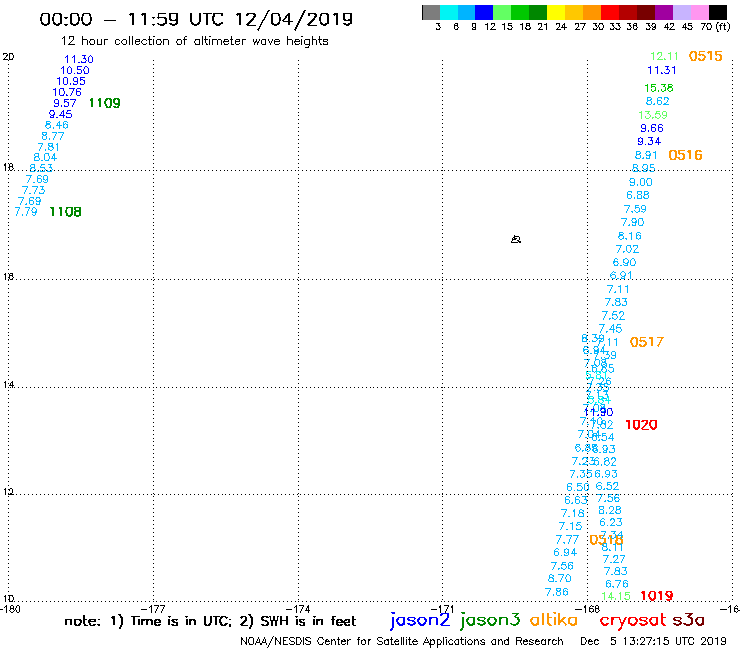The width and height of the screenshot is (740, 650).
Task: Click the wave height value 7.11
Action: pos(618,289)
